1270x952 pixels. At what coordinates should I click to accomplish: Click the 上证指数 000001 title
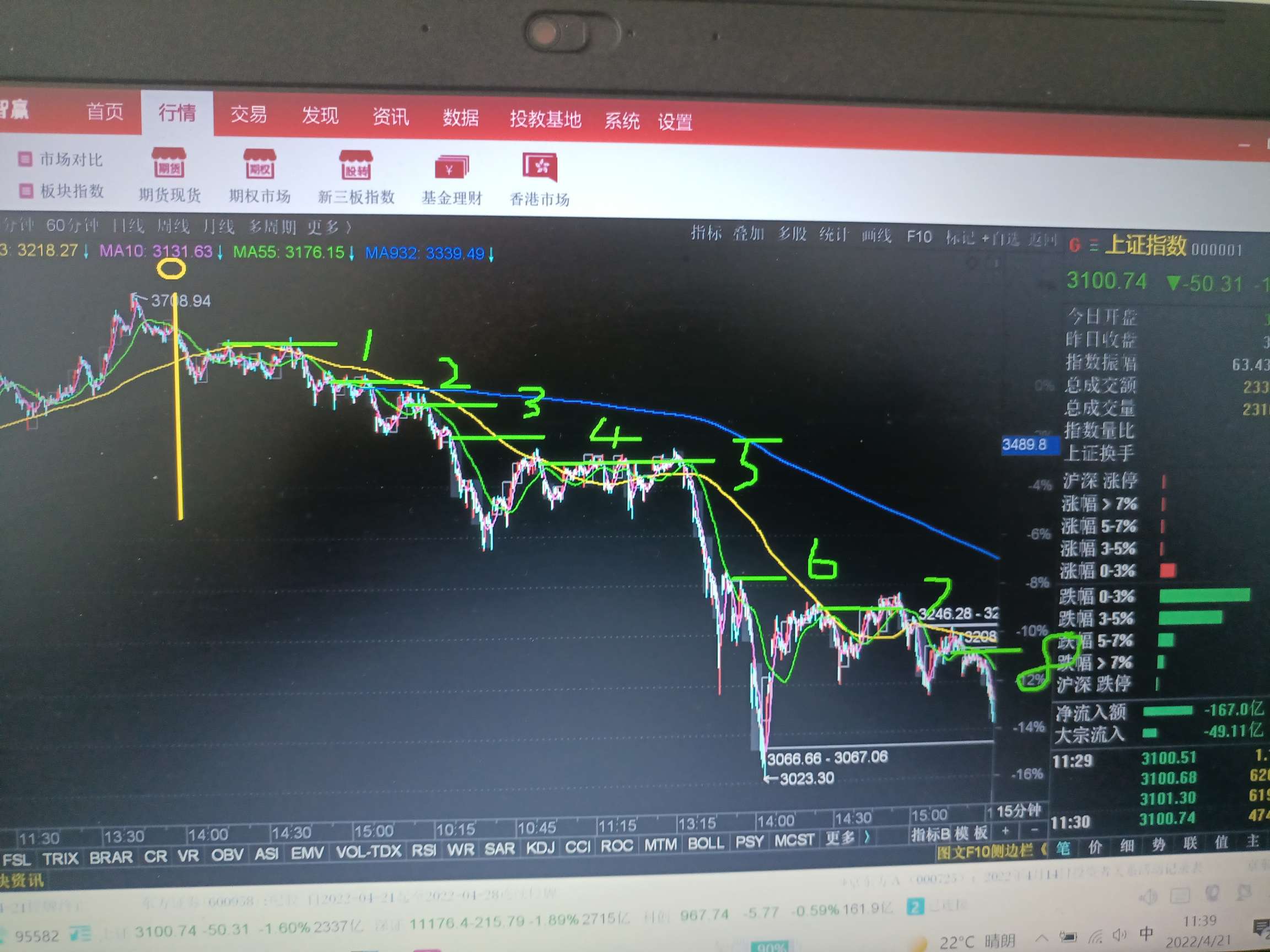(x=1172, y=246)
